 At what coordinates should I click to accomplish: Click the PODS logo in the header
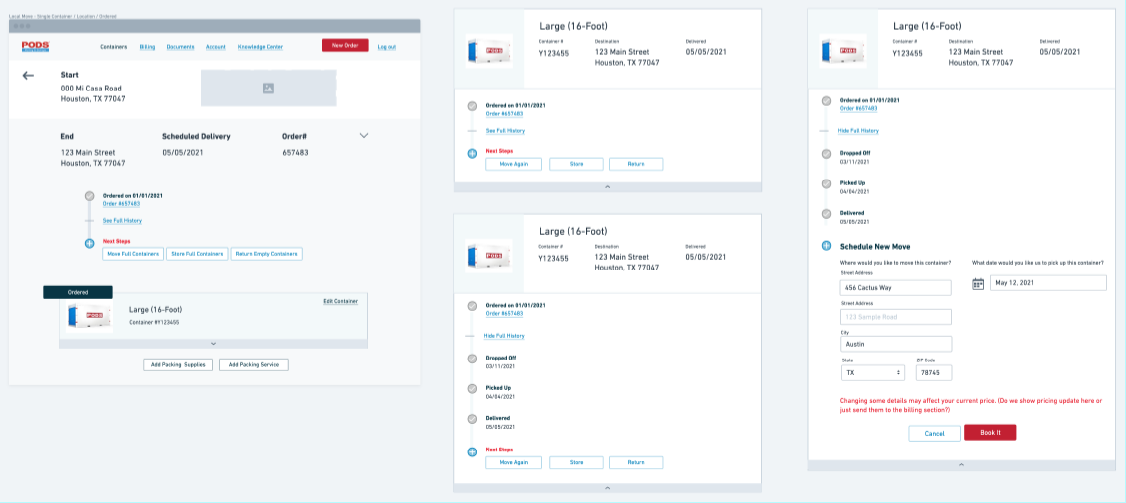35,46
